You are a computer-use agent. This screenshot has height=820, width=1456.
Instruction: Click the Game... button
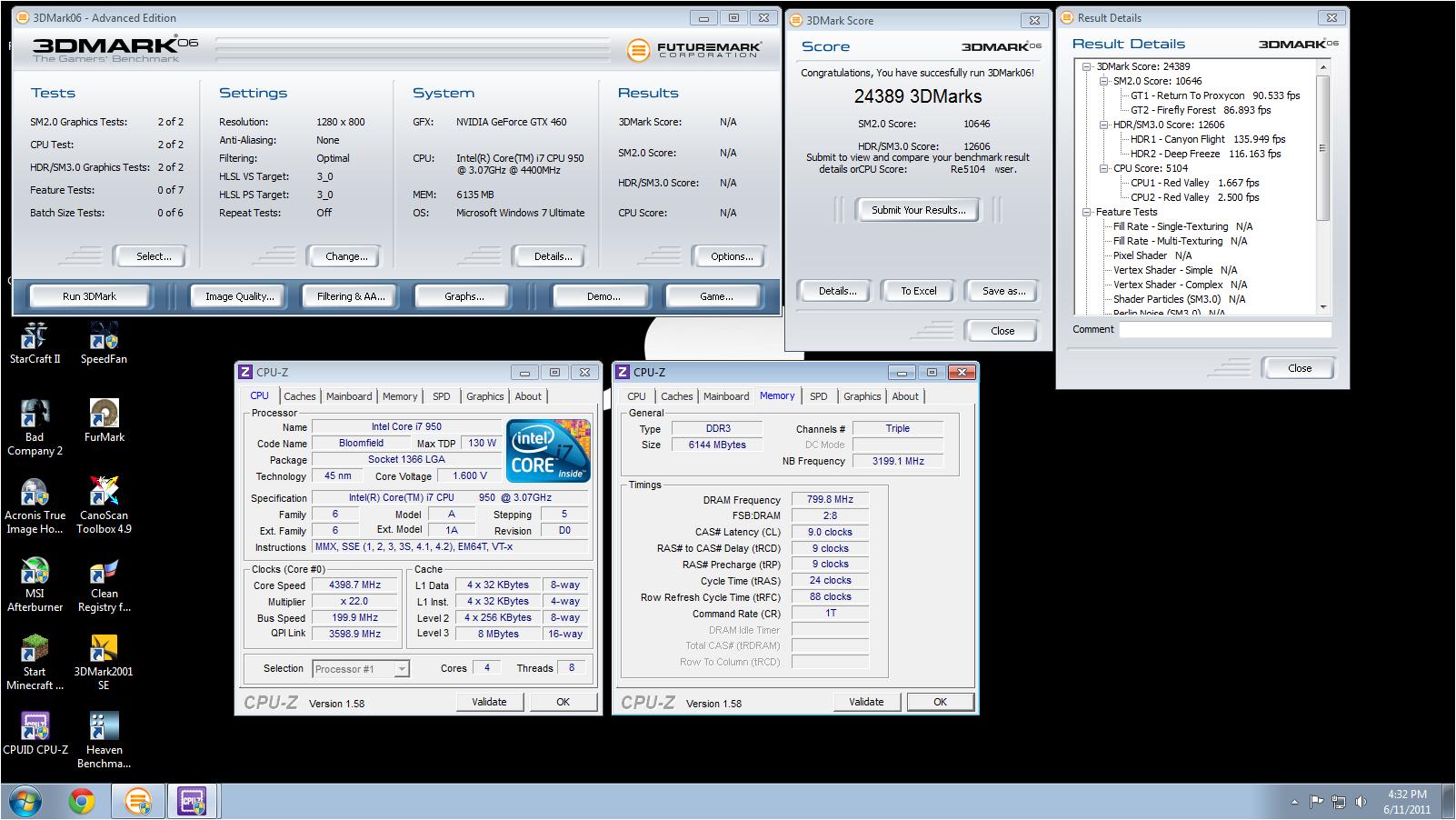click(716, 296)
